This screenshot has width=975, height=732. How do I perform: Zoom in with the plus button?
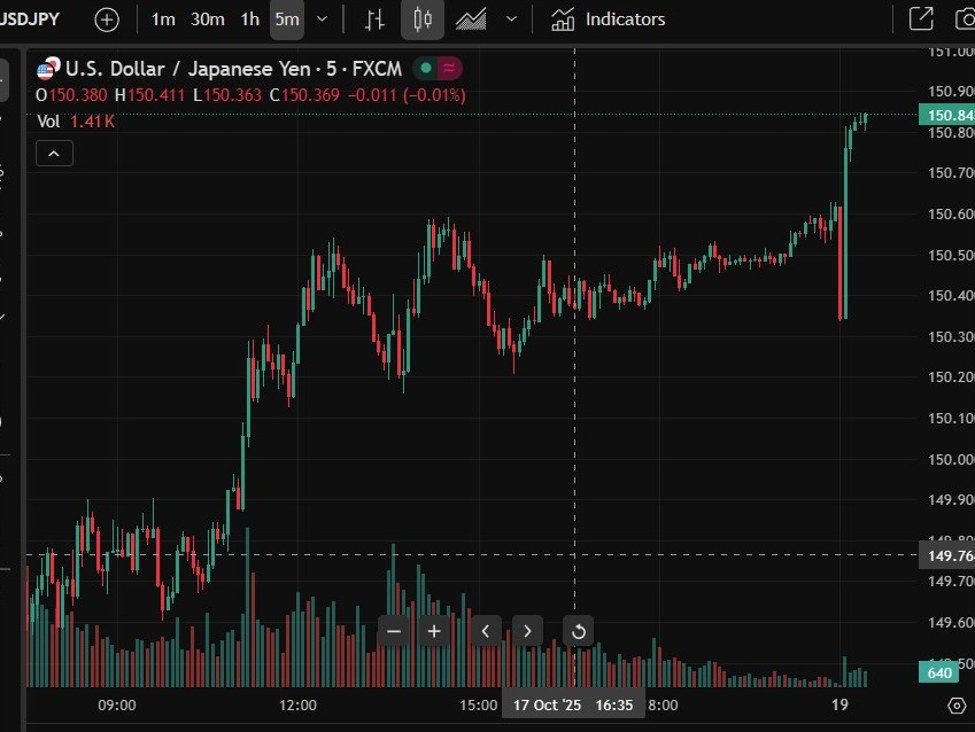point(434,631)
